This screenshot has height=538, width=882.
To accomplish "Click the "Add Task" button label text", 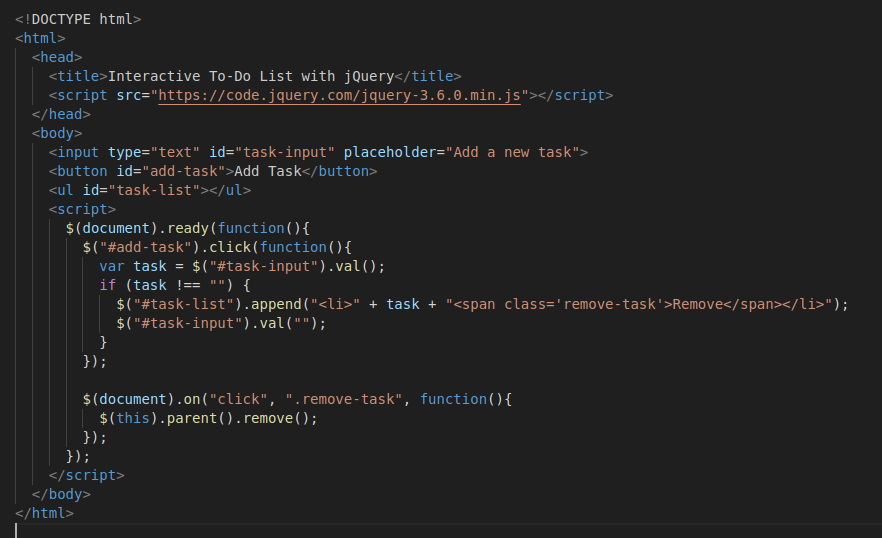I will 268,171.
